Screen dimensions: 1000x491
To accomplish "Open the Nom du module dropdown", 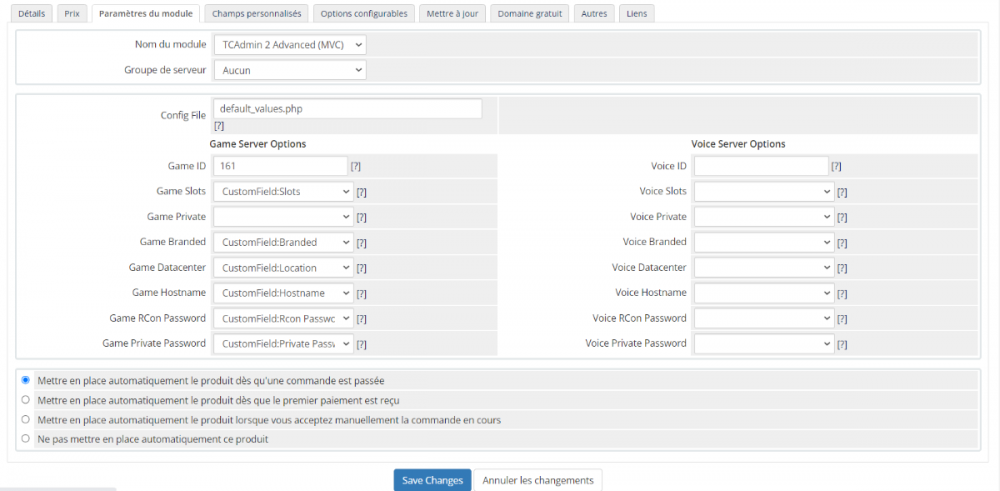I will coord(289,45).
